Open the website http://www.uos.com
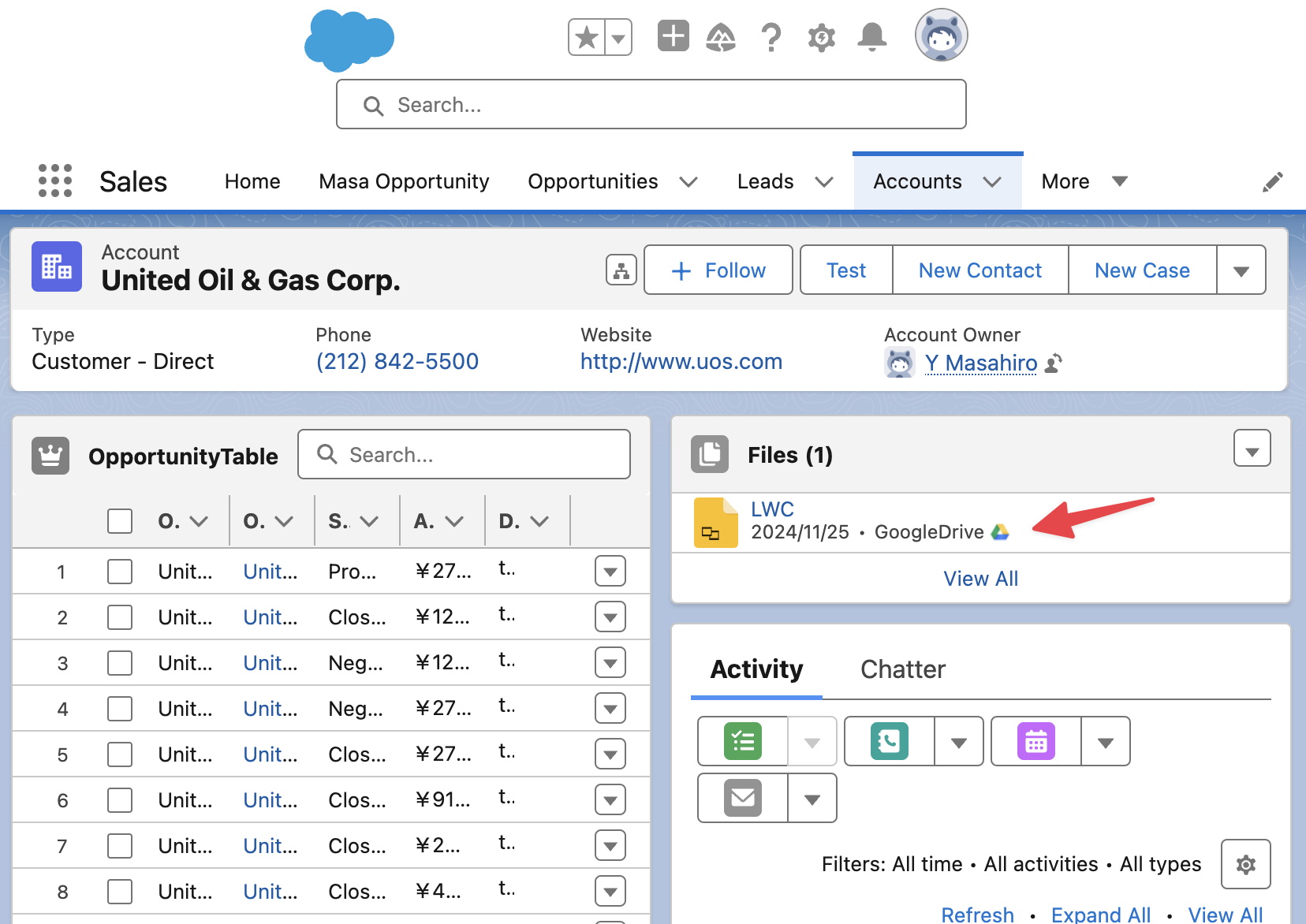This screenshot has height=924, width=1306. tap(681, 361)
